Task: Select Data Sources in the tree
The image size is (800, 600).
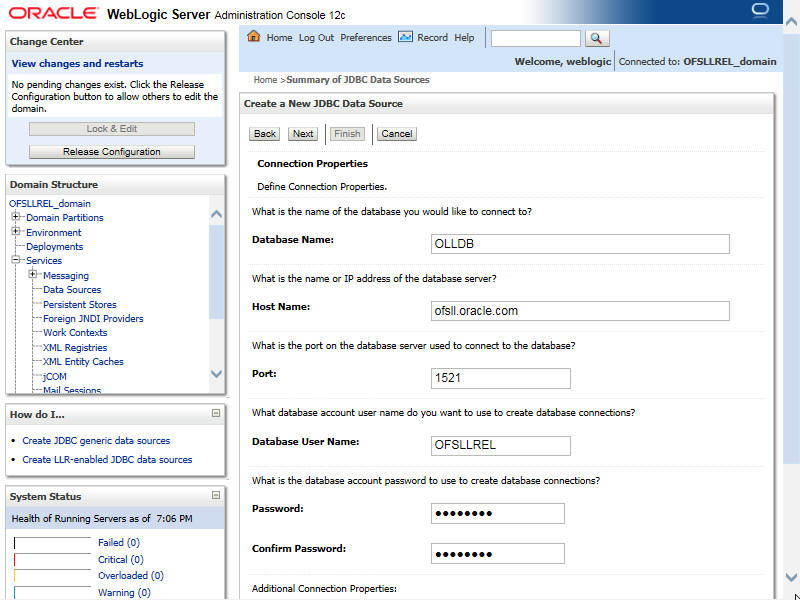Action: 72,289
